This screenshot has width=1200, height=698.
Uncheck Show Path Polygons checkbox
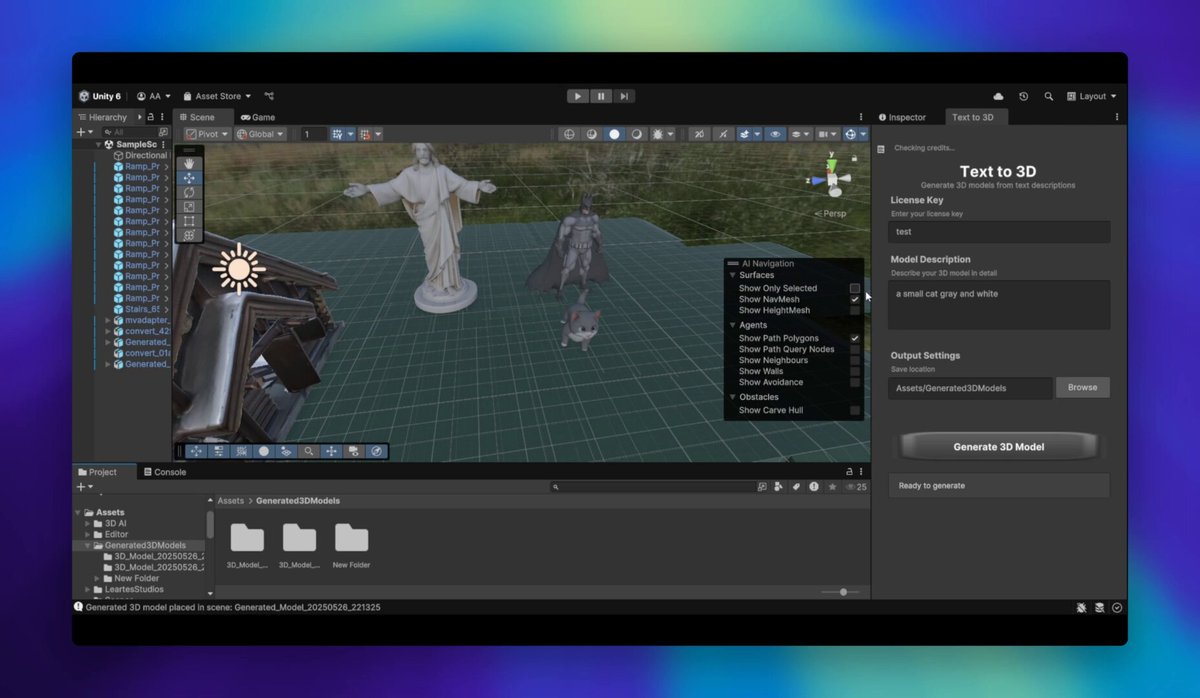point(855,338)
